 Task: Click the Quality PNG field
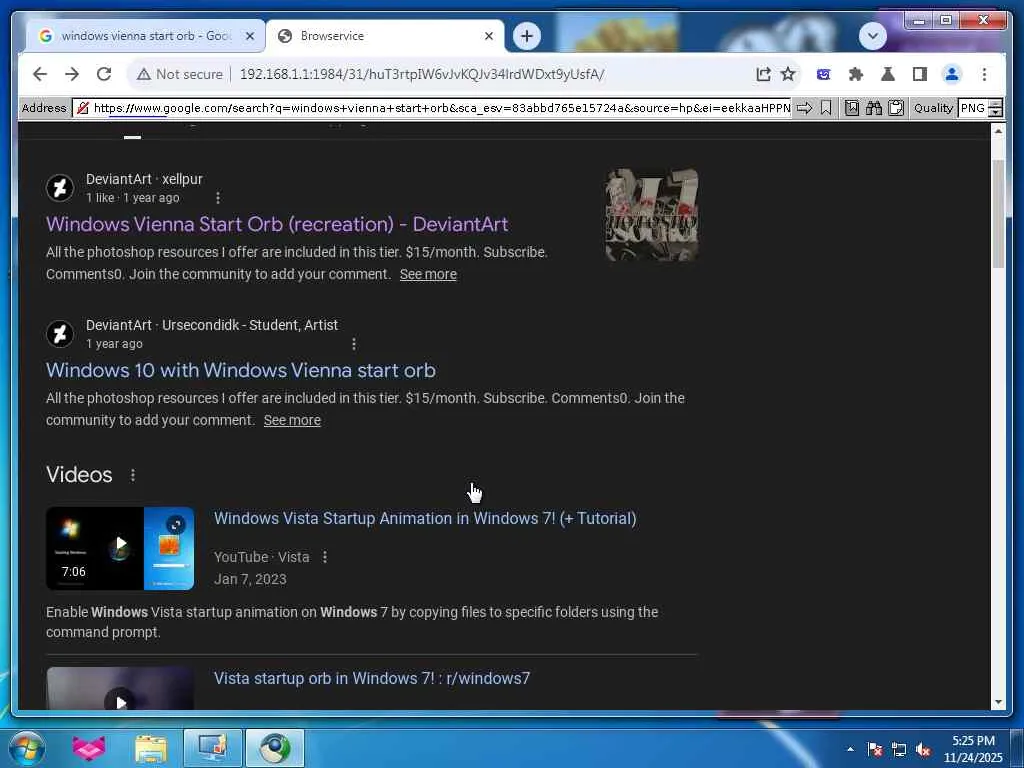pyautogui.click(x=973, y=108)
